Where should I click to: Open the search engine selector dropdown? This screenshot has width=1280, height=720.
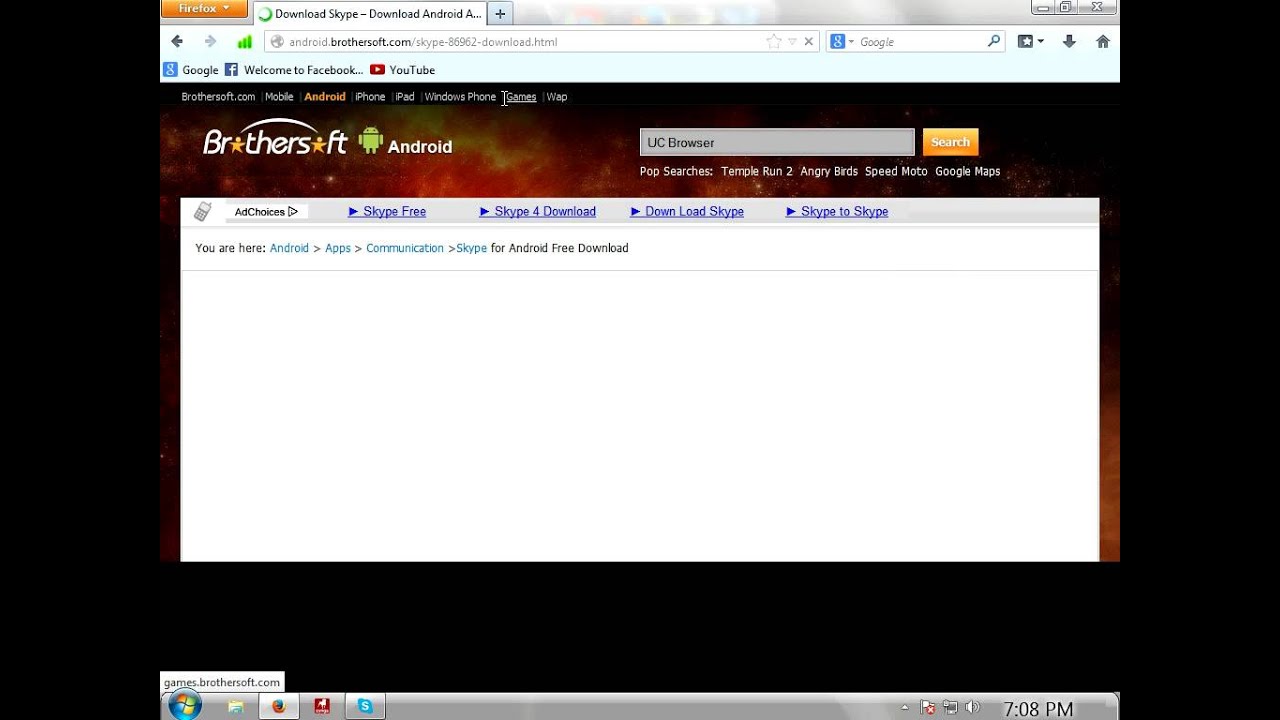coord(842,41)
